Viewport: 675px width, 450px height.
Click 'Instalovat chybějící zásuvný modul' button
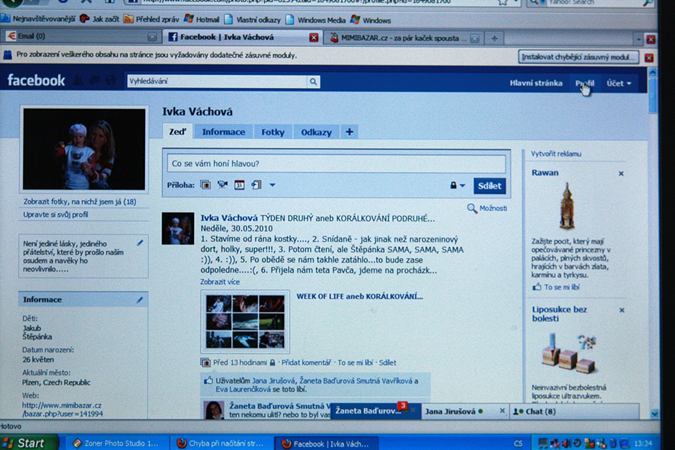point(577,57)
